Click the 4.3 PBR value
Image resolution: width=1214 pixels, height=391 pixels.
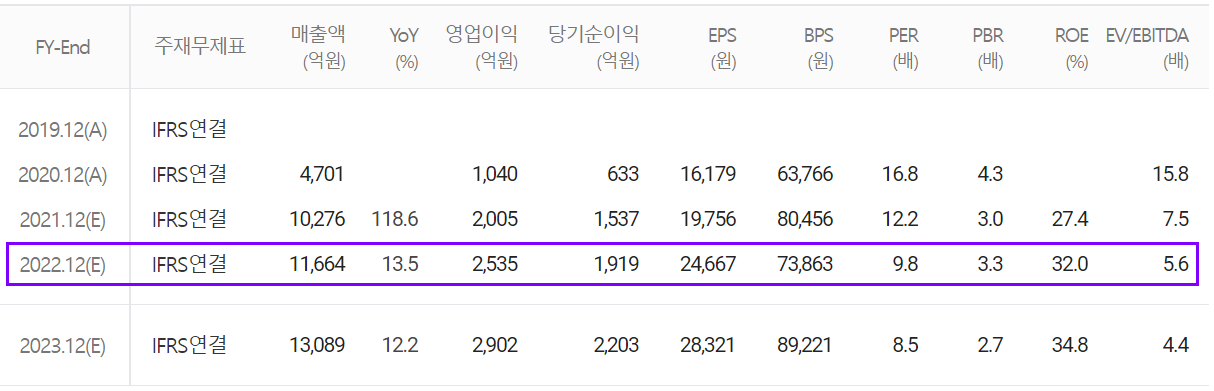pyautogui.click(x=990, y=174)
